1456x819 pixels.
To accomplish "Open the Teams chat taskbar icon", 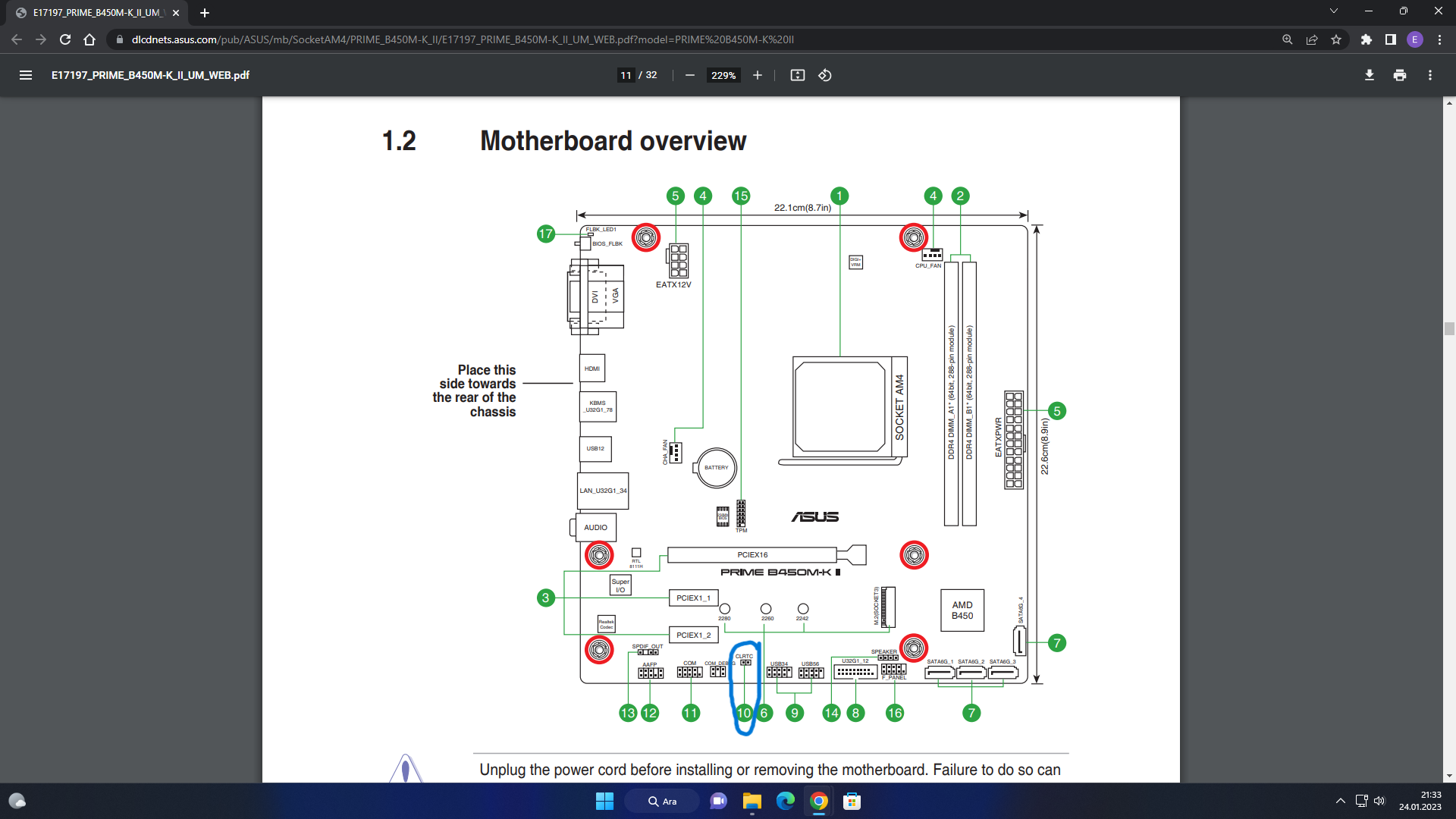I will coord(718,801).
